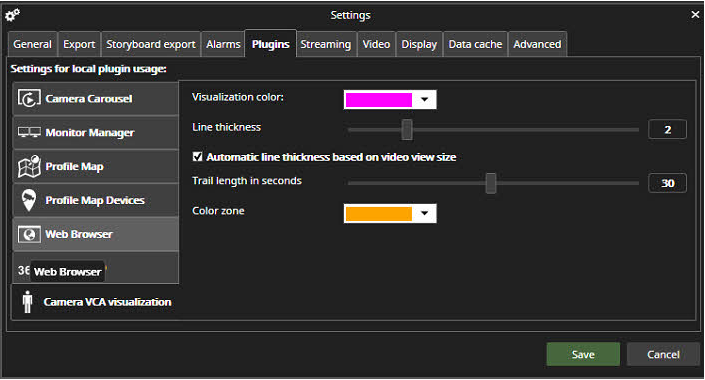705x380 pixels.
Task: Go to the Data cache tab
Action: (475, 44)
